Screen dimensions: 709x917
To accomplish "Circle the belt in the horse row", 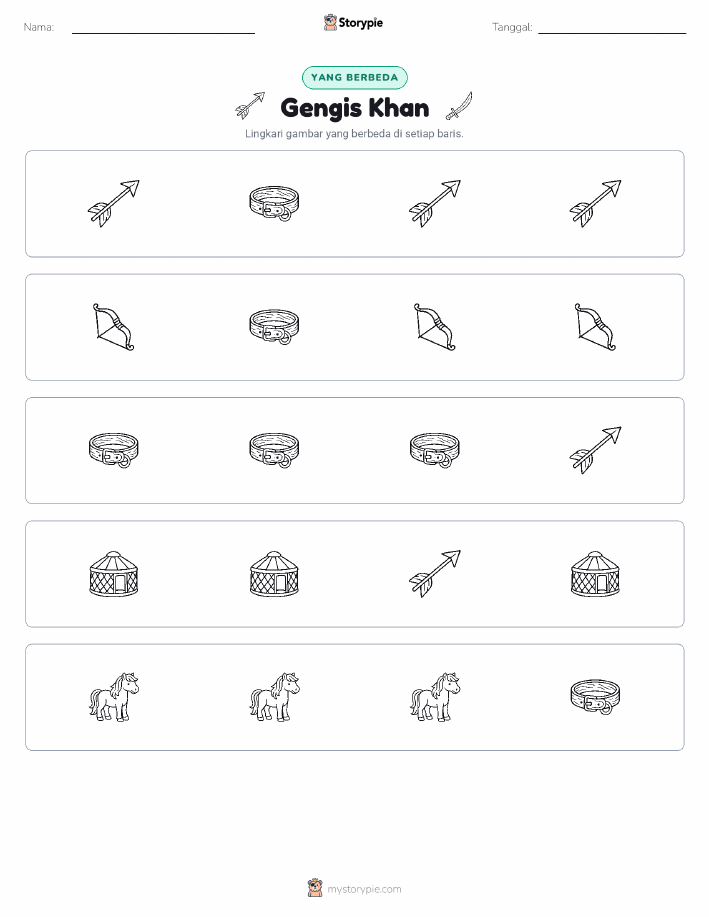I will pyautogui.click(x=595, y=697).
